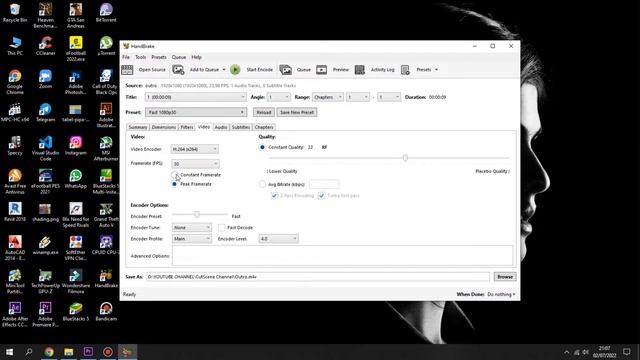Click the Browse button
This screenshot has height=360, width=640.
click(x=505, y=277)
